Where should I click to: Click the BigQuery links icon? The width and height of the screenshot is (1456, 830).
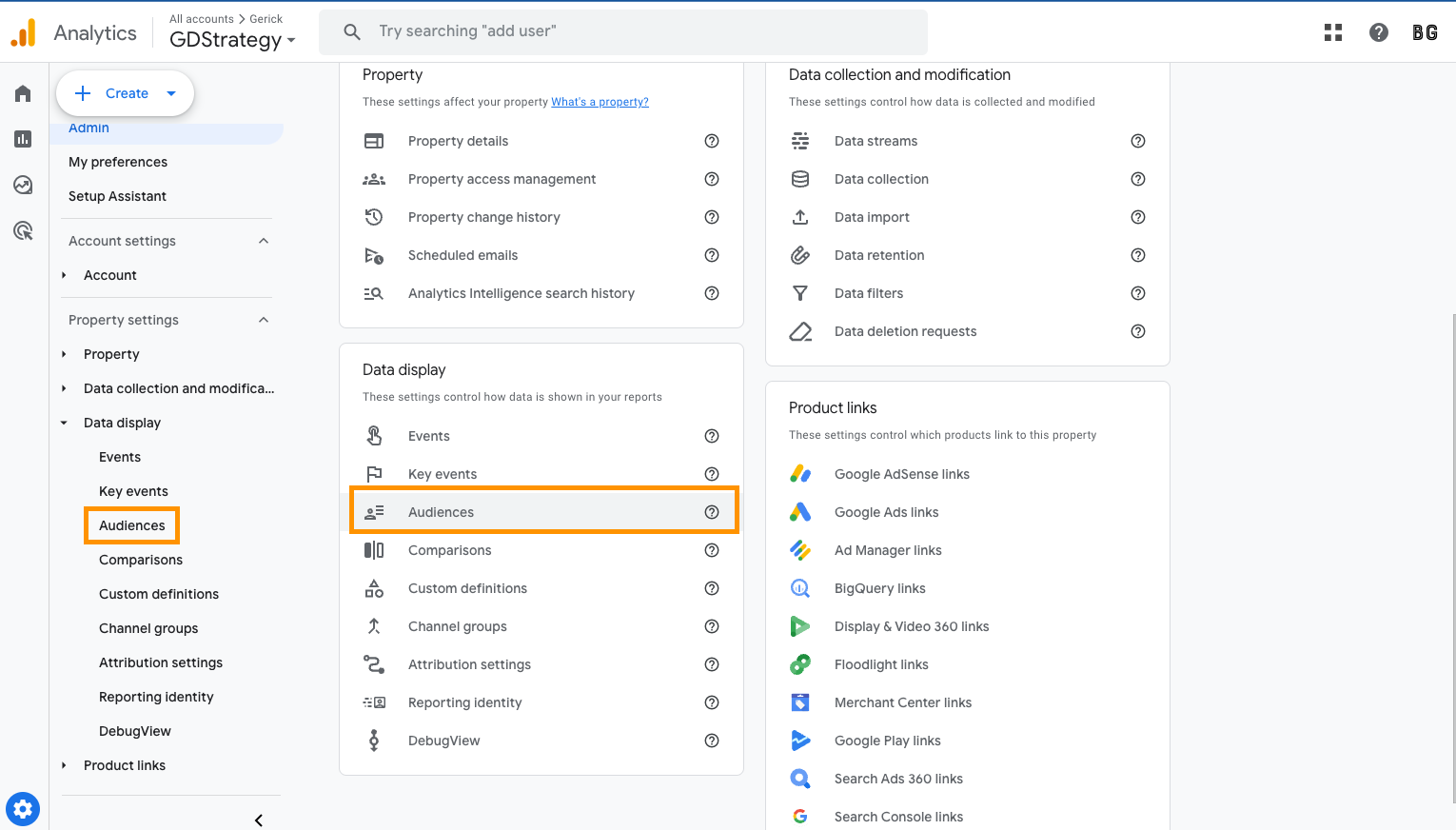[x=800, y=588]
